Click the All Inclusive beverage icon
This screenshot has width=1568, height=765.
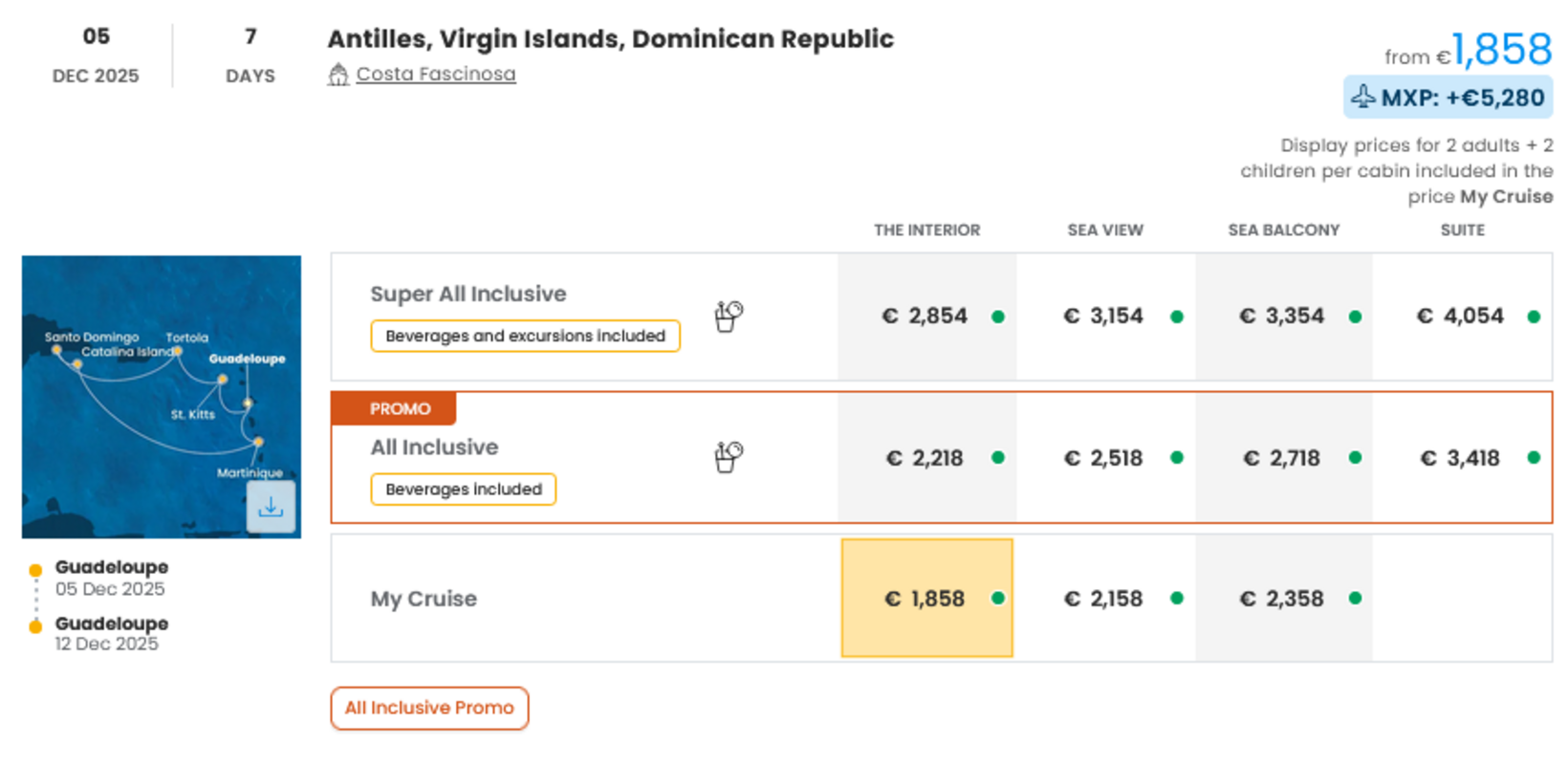pos(729,457)
